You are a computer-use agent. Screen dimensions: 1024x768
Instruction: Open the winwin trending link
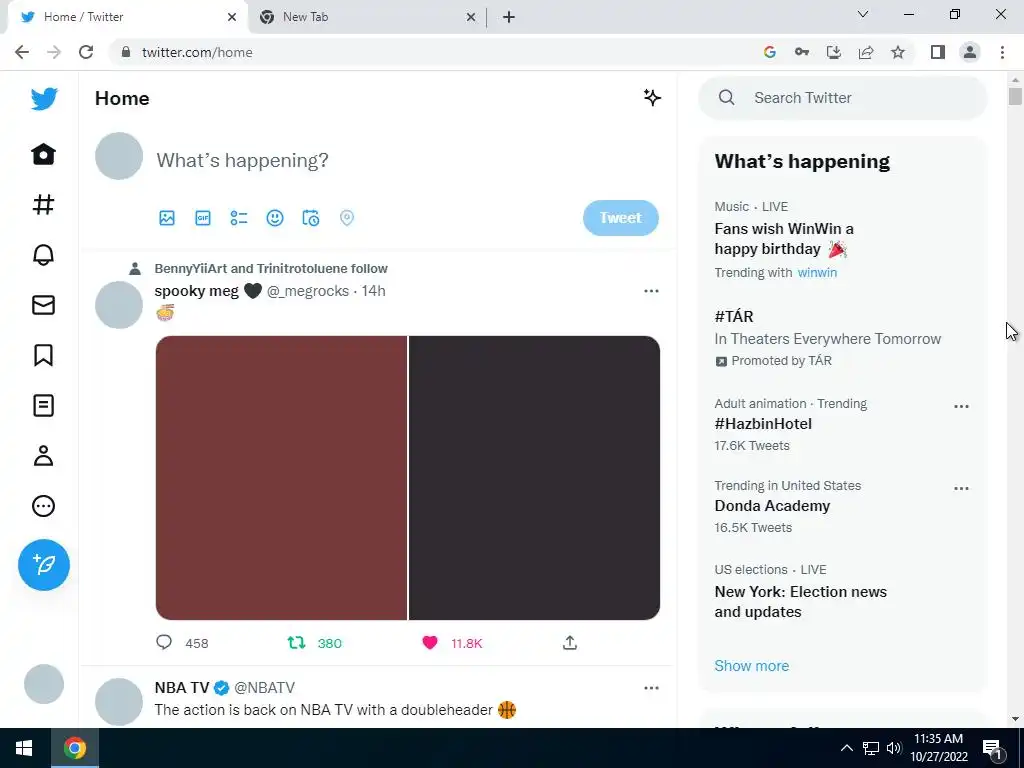pyautogui.click(x=817, y=272)
